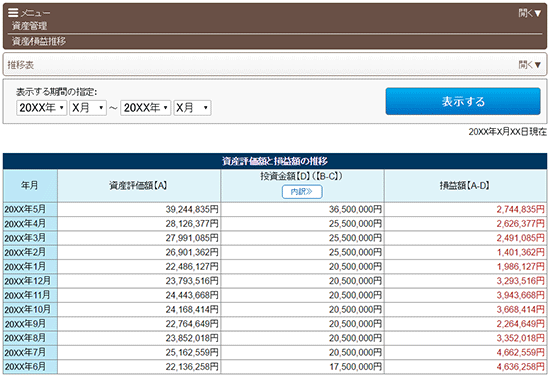Click asset value 24,168,414円
This screenshot has height=377, width=550.
[x=192, y=310]
